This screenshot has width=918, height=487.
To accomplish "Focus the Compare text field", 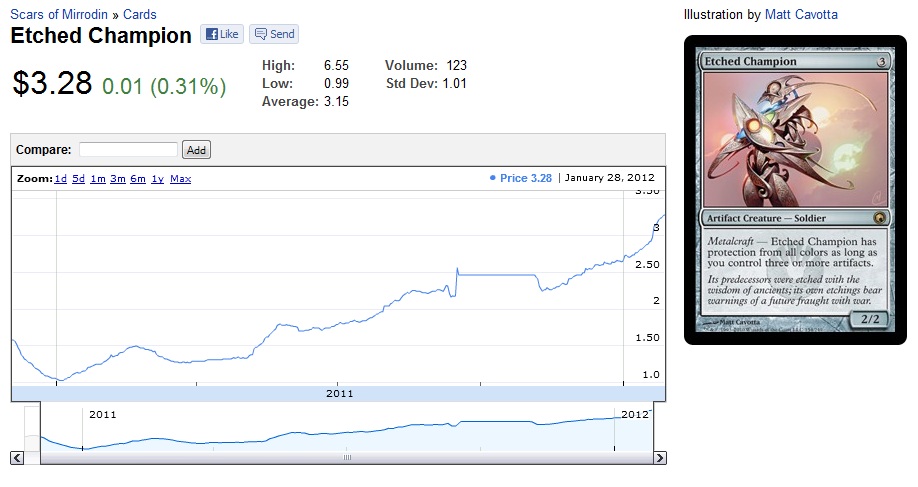I will [128, 150].
